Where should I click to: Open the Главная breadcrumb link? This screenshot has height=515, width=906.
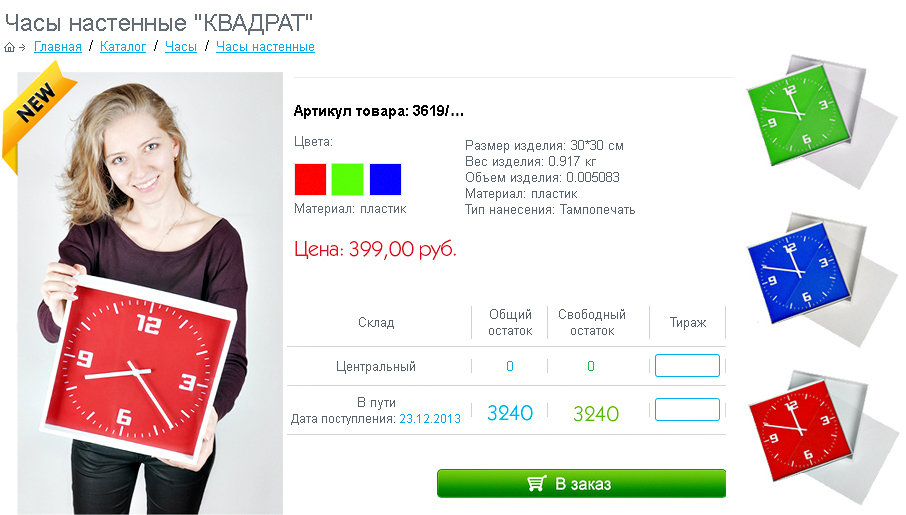tap(58, 47)
